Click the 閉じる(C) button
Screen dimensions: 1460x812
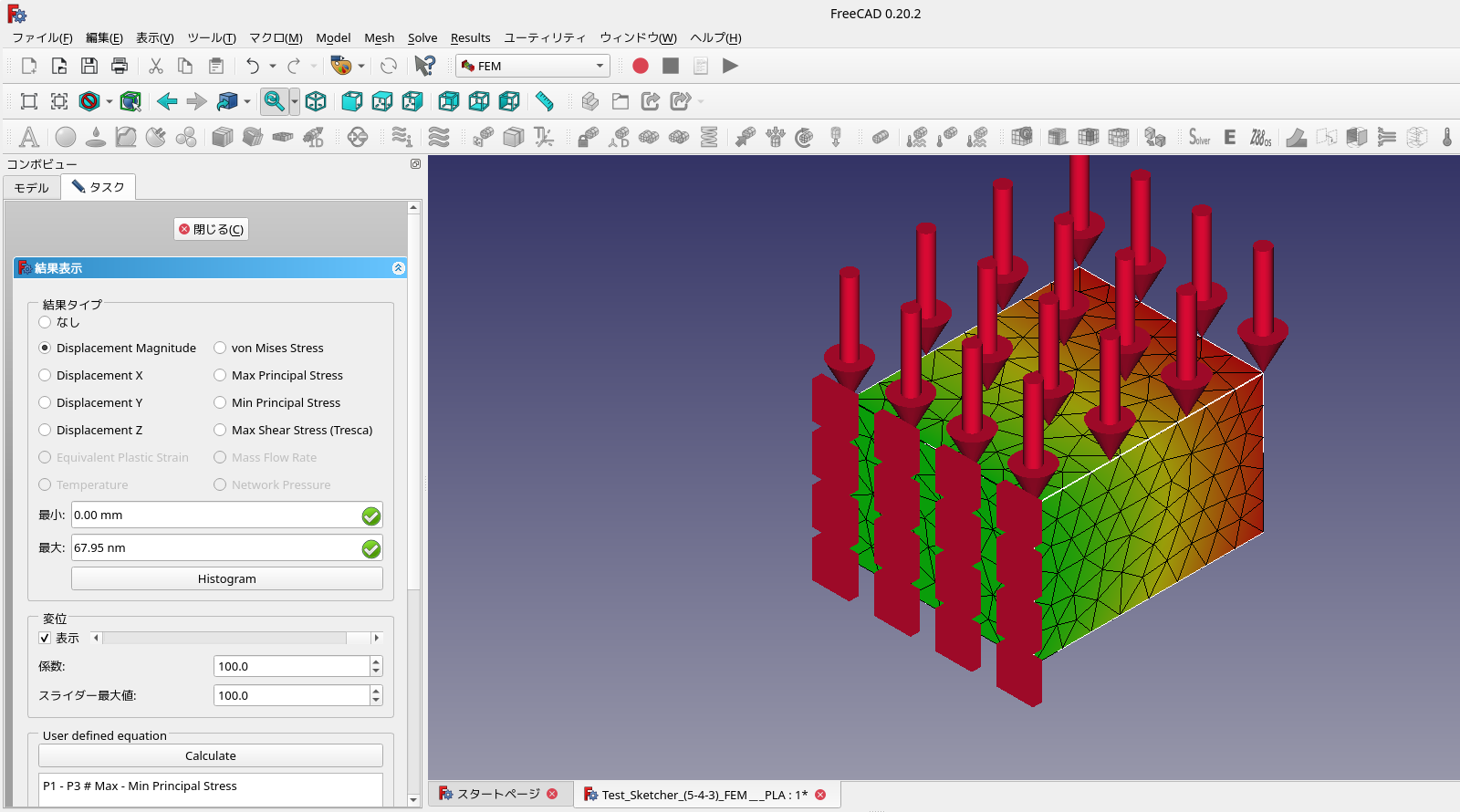[x=211, y=229]
